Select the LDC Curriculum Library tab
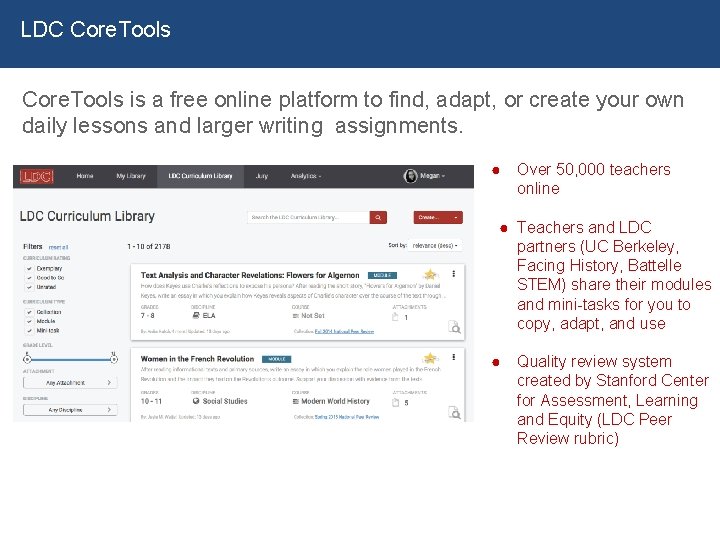Image resolution: width=720 pixels, height=540 pixels. click(200, 176)
